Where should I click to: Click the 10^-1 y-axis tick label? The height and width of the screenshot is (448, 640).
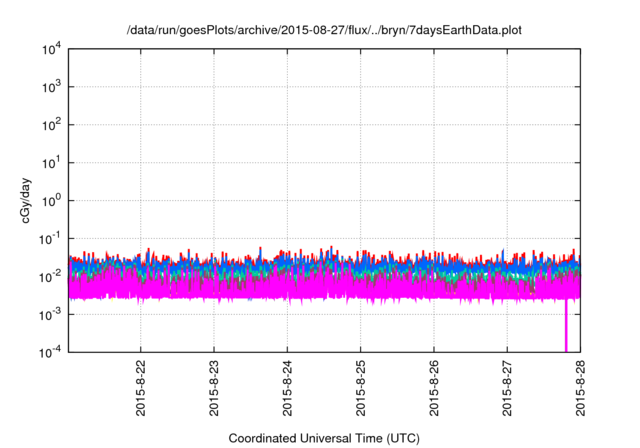50,239
